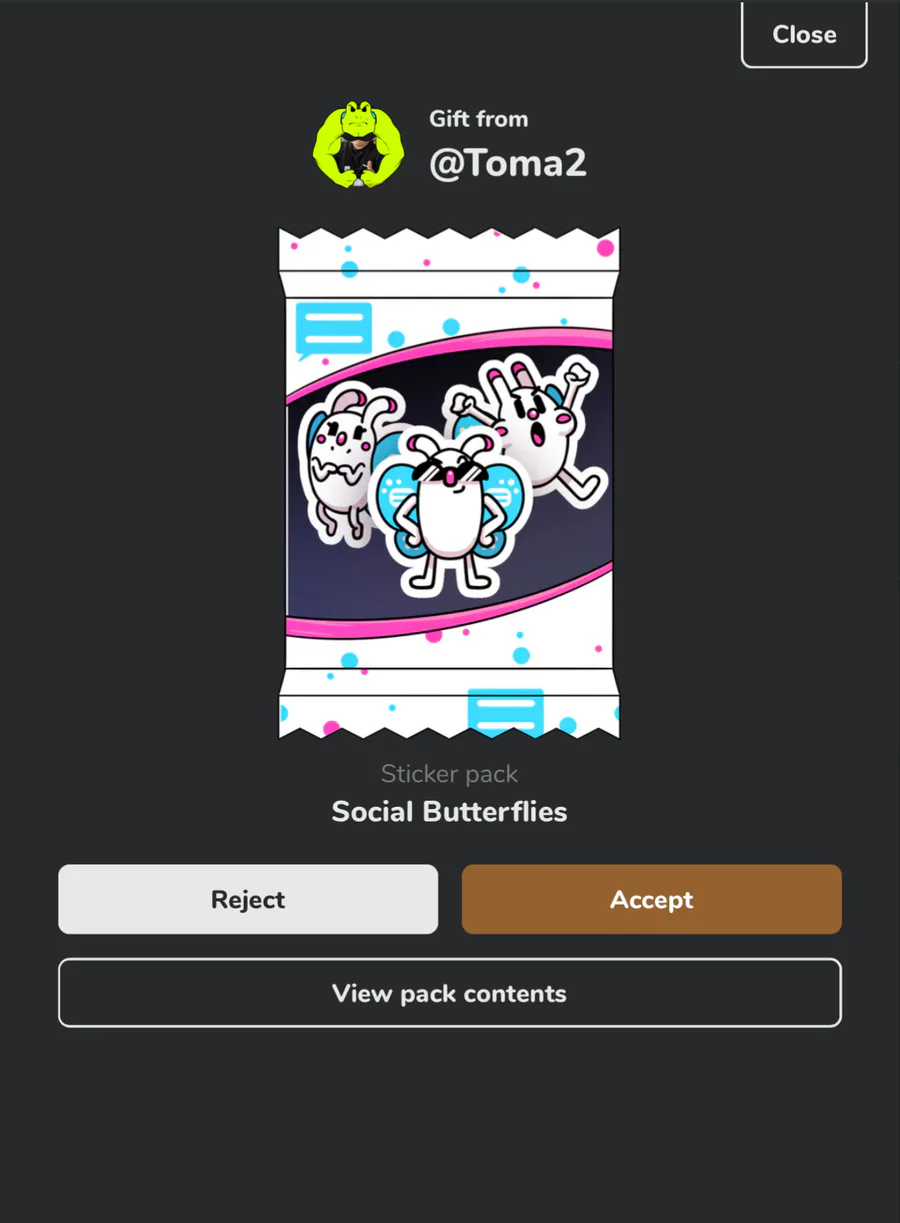The height and width of the screenshot is (1223, 900).
Task: Click the "Sticker pack" caption text
Action: (x=449, y=774)
